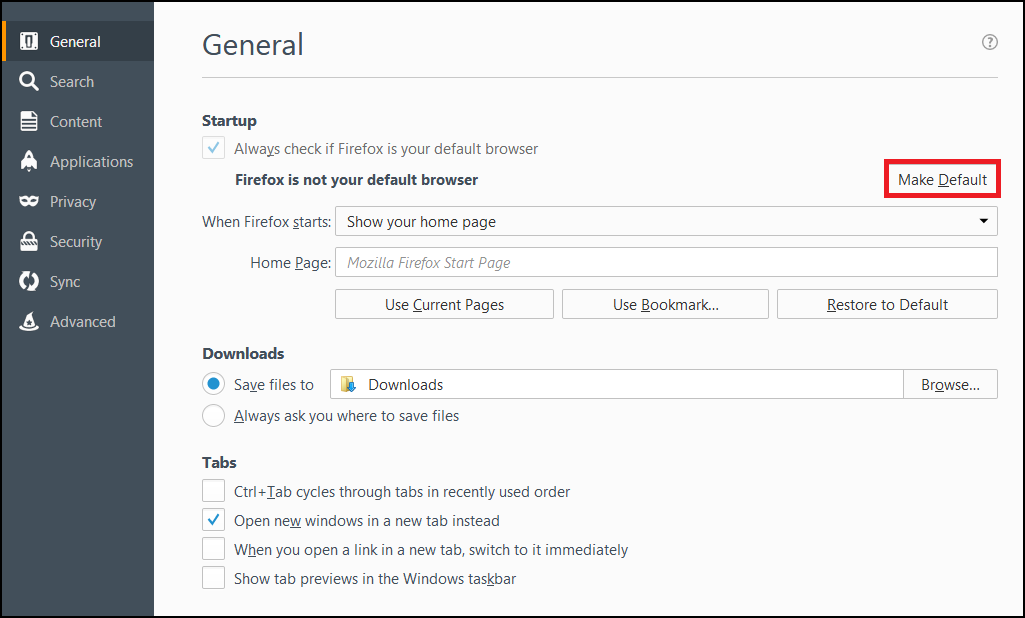Screen dimensions: 1025x618
Task: Click the 'Downloads' section heading
Action: (x=243, y=353)
